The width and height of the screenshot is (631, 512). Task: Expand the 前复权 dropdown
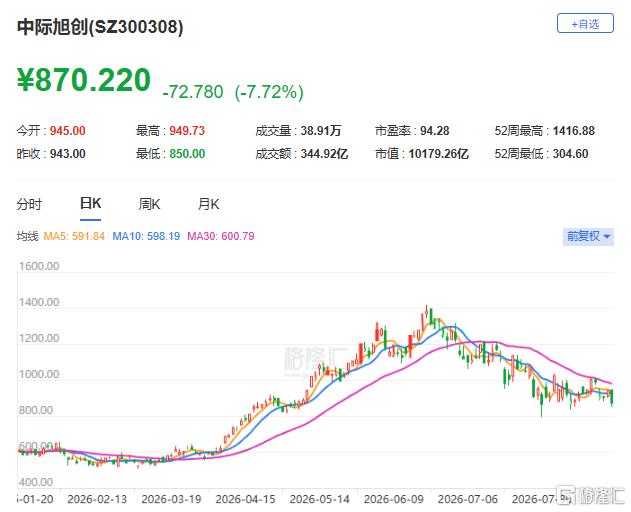pyautogui.click(x=588, y=236)
